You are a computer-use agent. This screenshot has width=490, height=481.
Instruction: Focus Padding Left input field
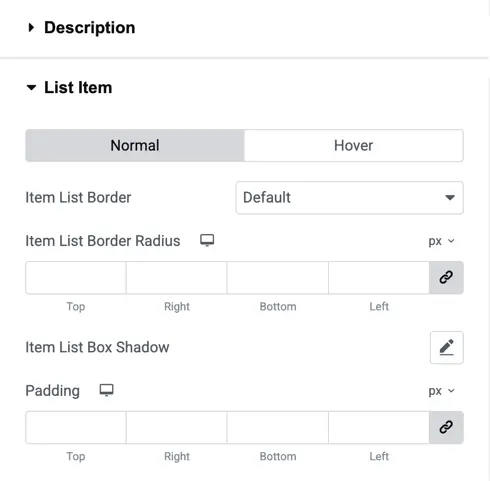(379, 428)
